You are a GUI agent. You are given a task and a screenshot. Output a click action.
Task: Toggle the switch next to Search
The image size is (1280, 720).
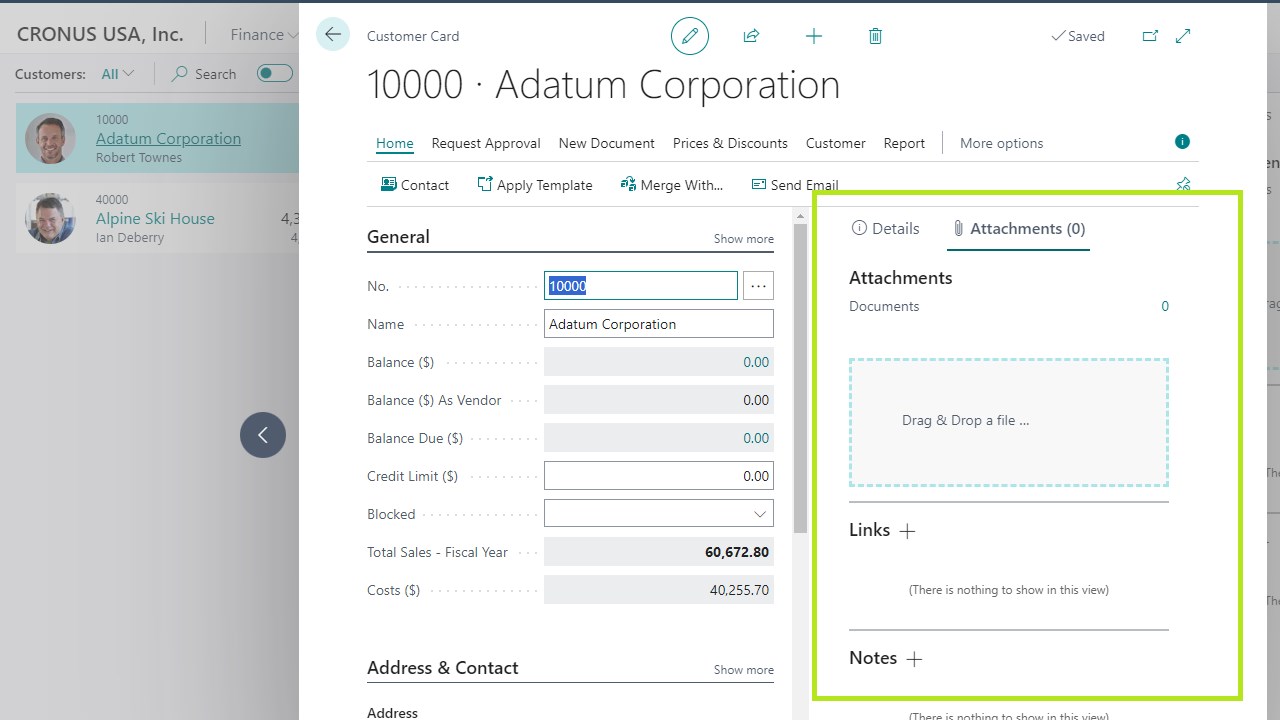[x=275, y=73]
